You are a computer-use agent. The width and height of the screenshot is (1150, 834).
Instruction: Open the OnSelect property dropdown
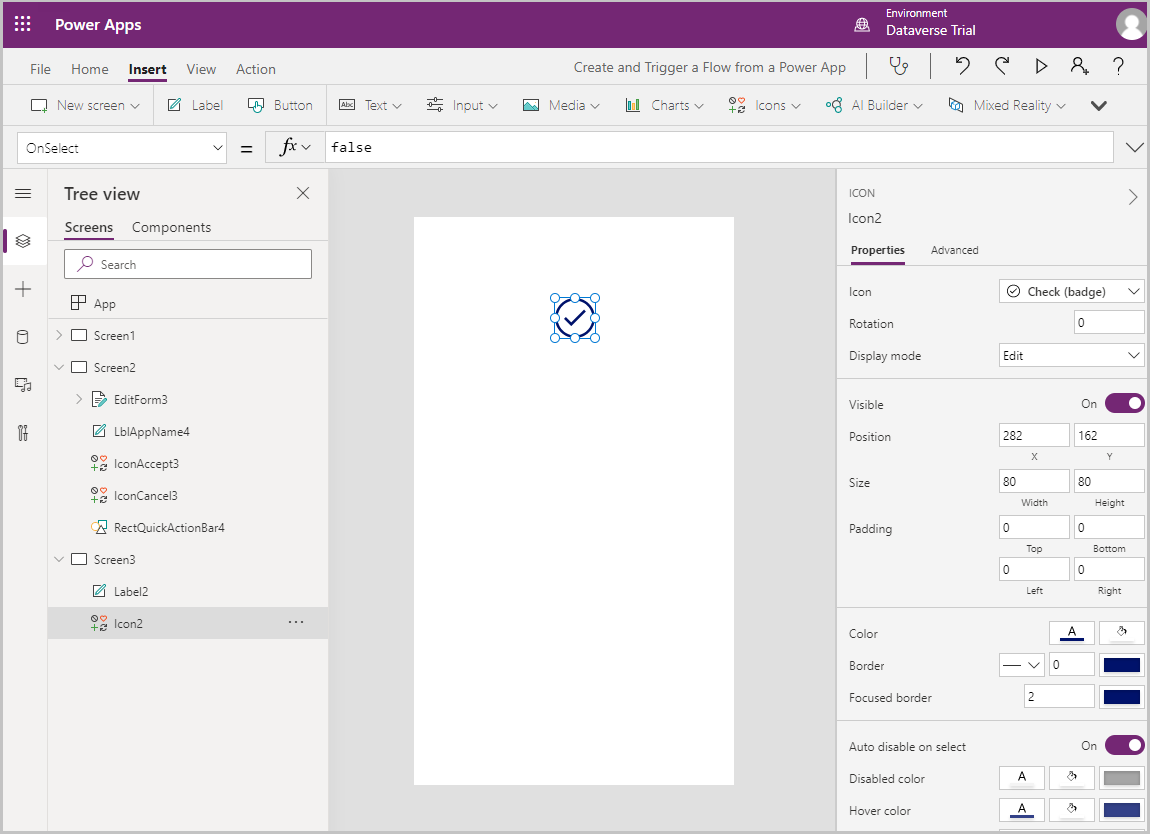(122, 148)
